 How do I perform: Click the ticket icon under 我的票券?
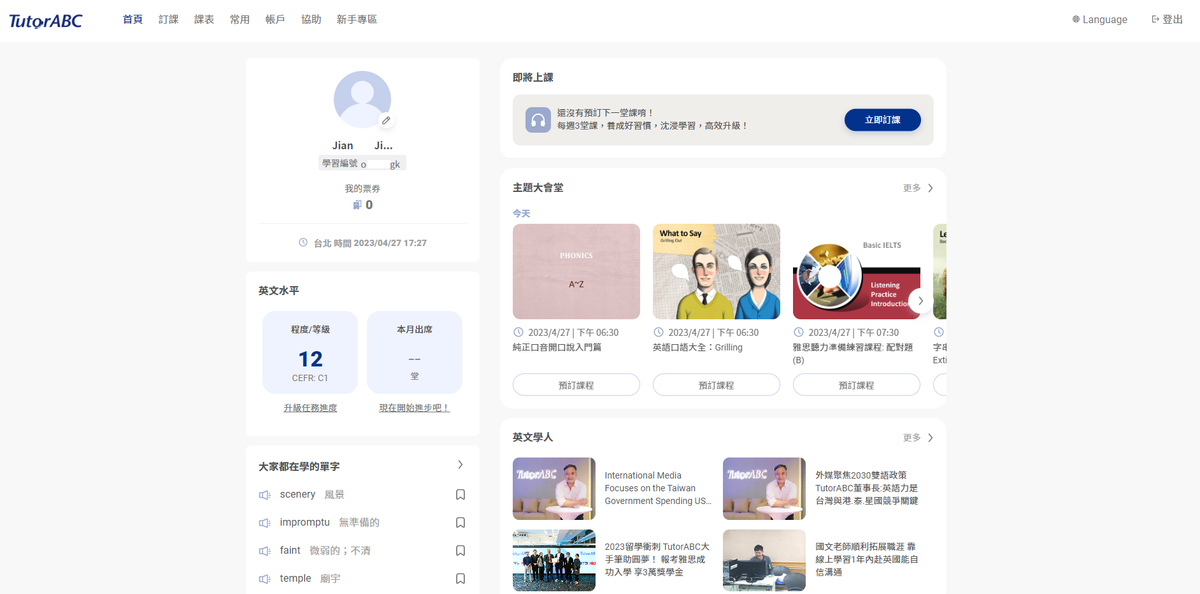click(356, 205)
